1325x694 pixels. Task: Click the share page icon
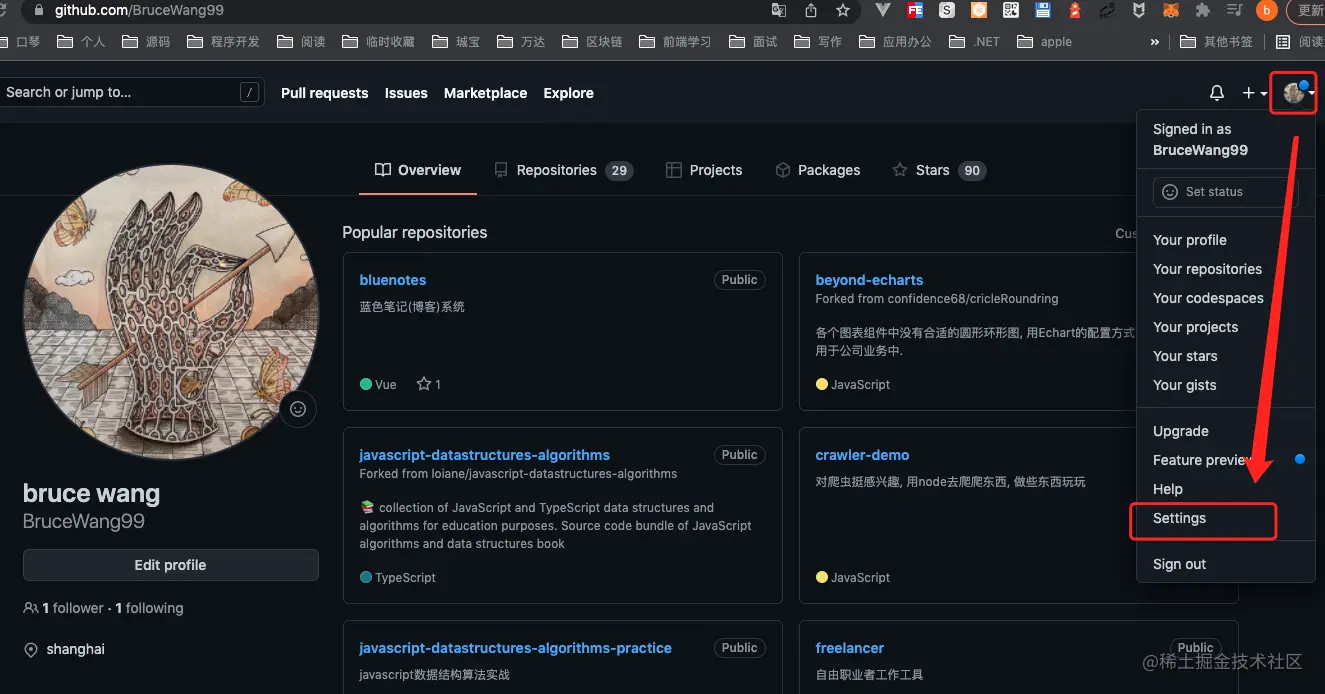810,11
